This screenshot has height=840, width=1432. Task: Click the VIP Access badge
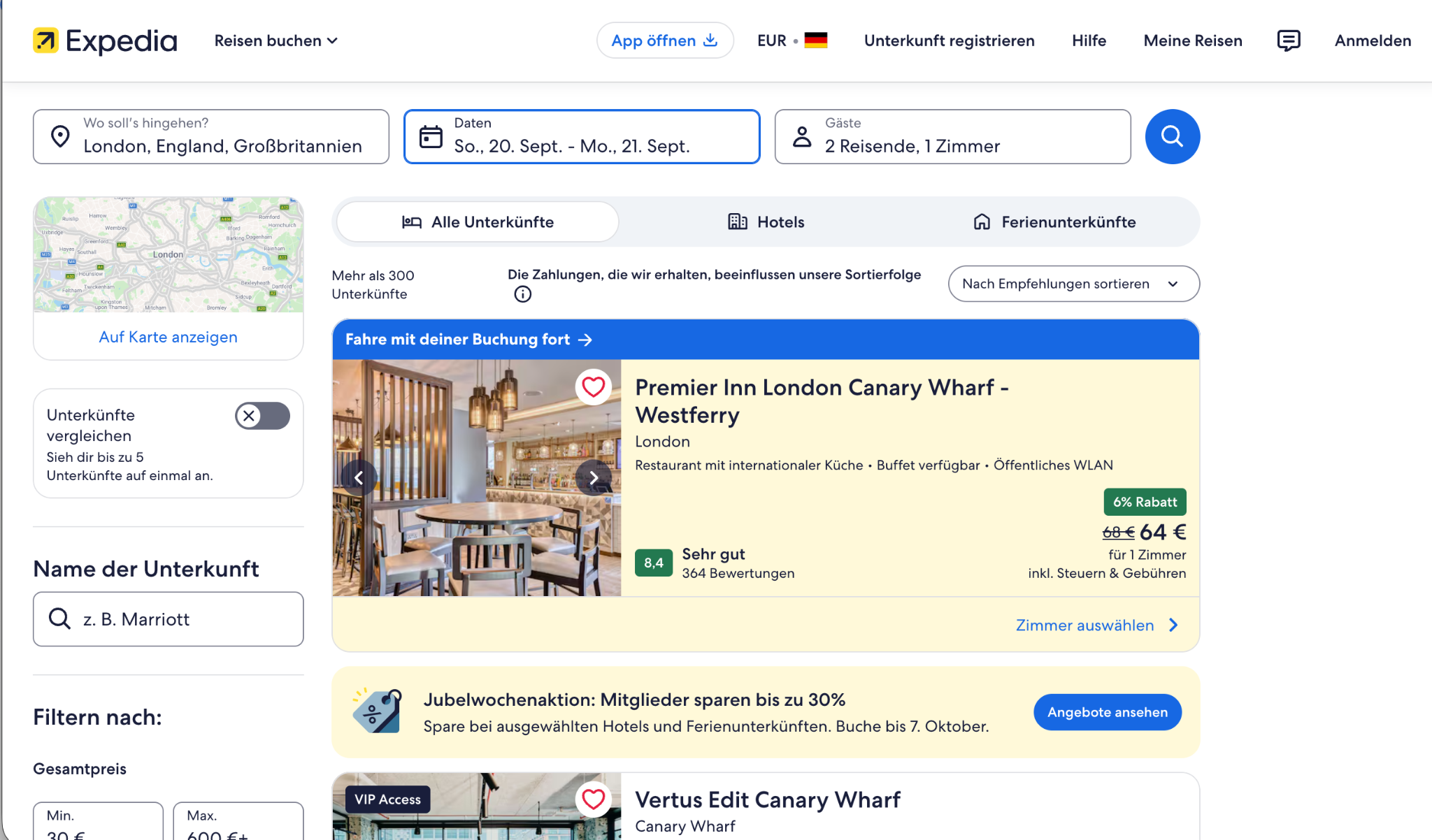coord(387,799)
